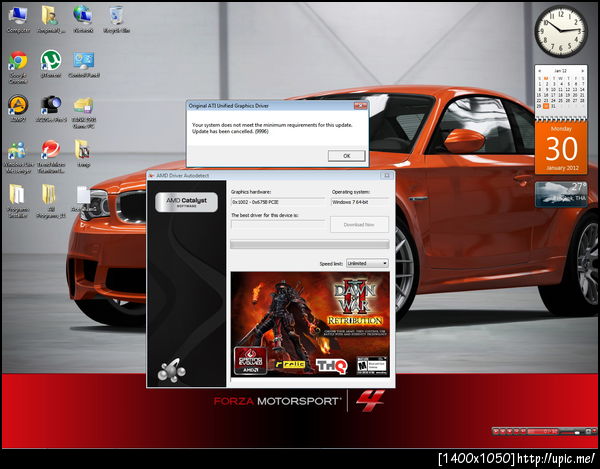Click the Dawn of War II Retribution banner
The width and height of the screenshot is (600, 469).
pyautogui.click(x=310, y=324)
